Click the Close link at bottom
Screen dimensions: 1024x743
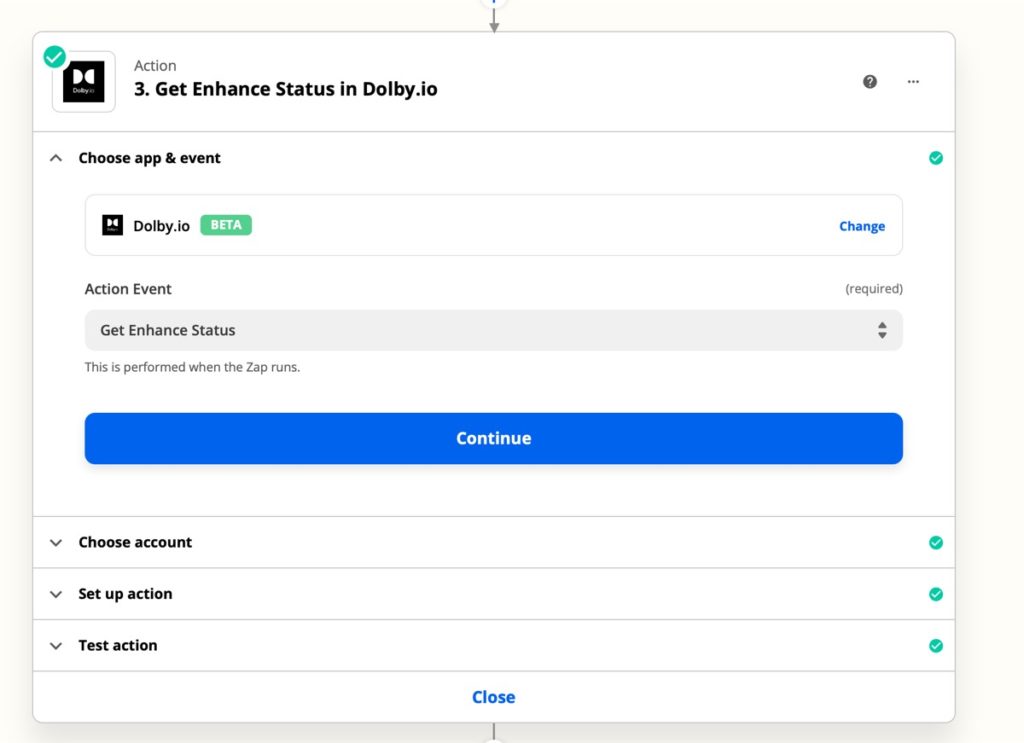click(494, 697)
